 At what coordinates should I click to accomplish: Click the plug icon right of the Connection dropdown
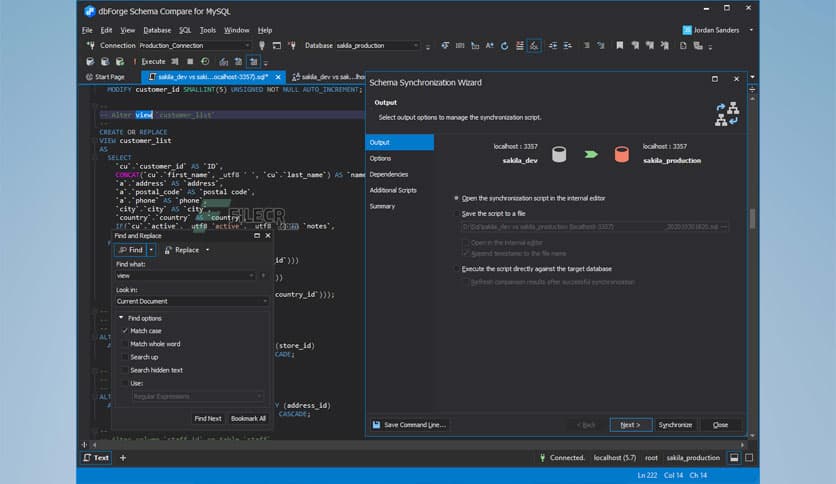(x=262, y=45)
